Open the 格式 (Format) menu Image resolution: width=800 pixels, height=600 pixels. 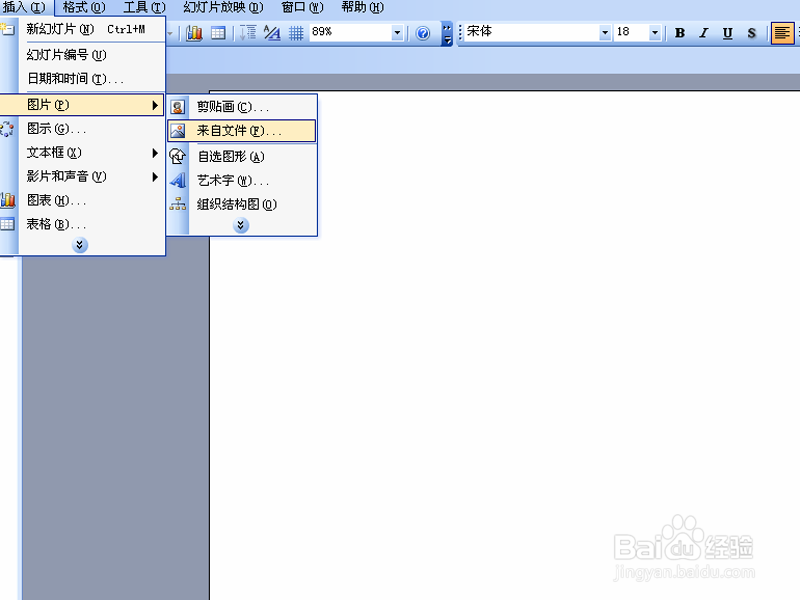[x=84, y=7]
